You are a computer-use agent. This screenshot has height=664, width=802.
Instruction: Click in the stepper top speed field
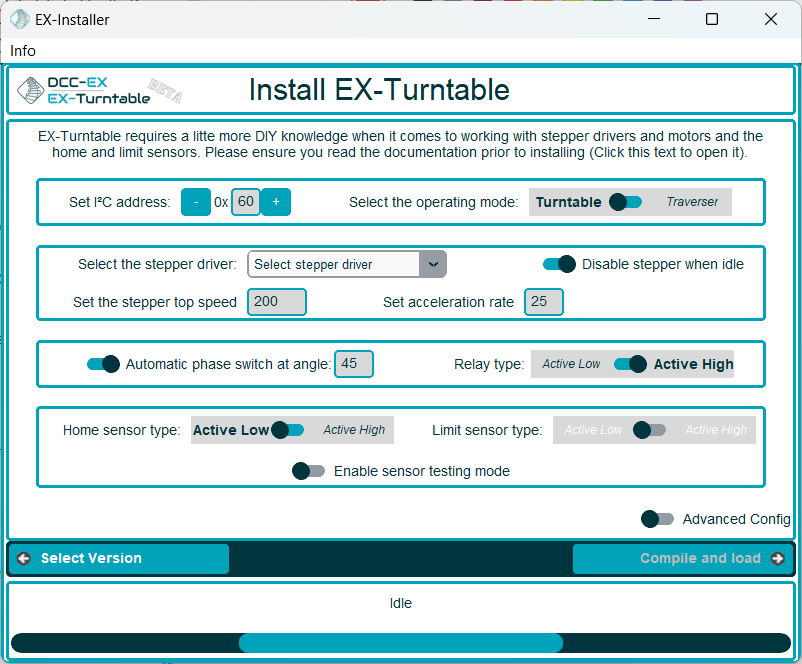click(x=276, y=302)
